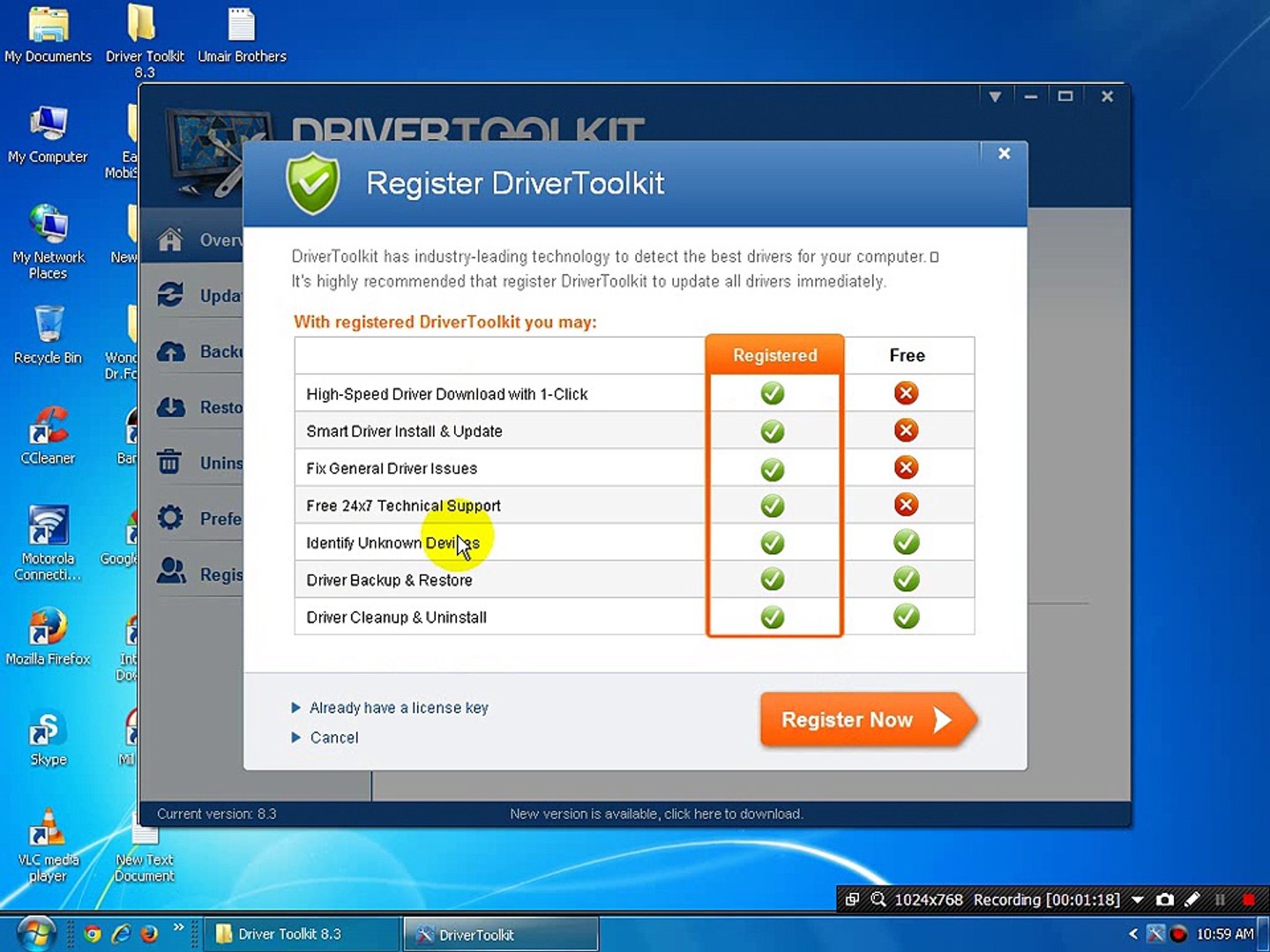The height and width of the screenshot is (952, 1270).
Task: Open the recorder options dropdown arrow
Action: 1138,899
